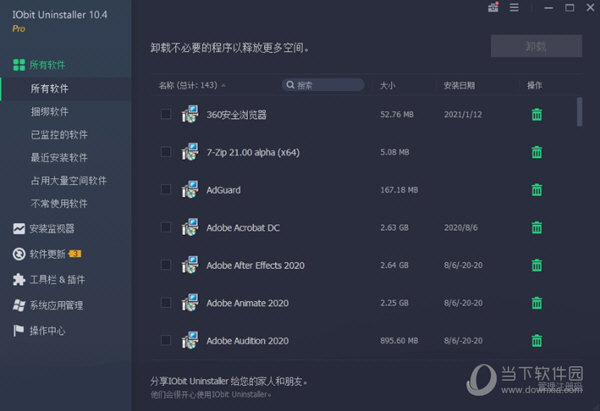The image size is (600, 411).
Task: Select 不常使用软件 in sidebar
Action: coord(59,204)
